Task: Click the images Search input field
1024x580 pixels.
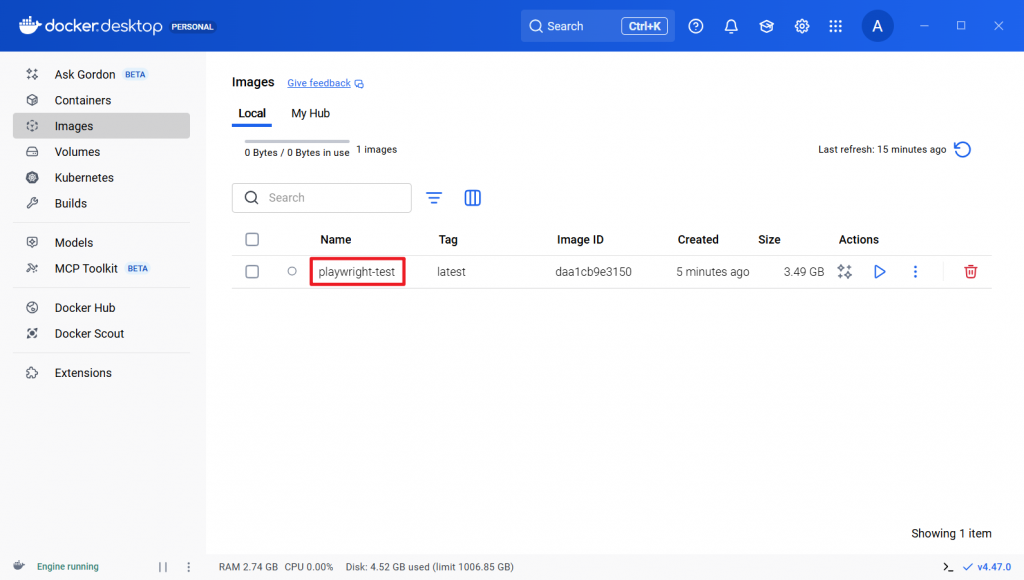Action: pyautogui.click(x=321, y=198)
